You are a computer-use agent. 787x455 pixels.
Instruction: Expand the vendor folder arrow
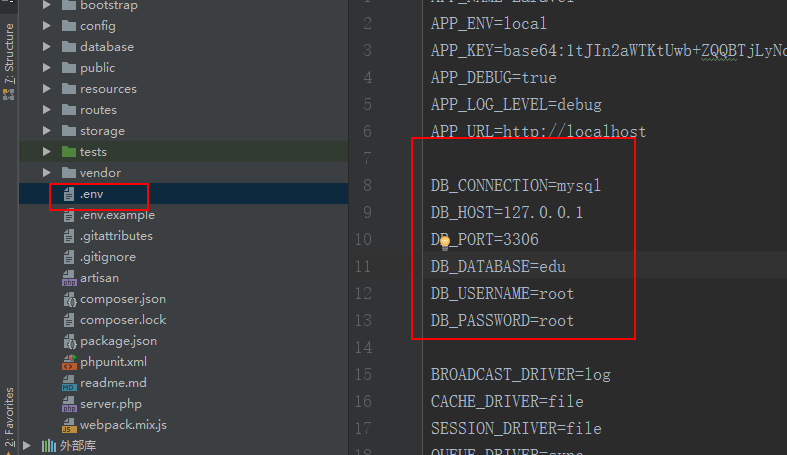coord(47,173)
